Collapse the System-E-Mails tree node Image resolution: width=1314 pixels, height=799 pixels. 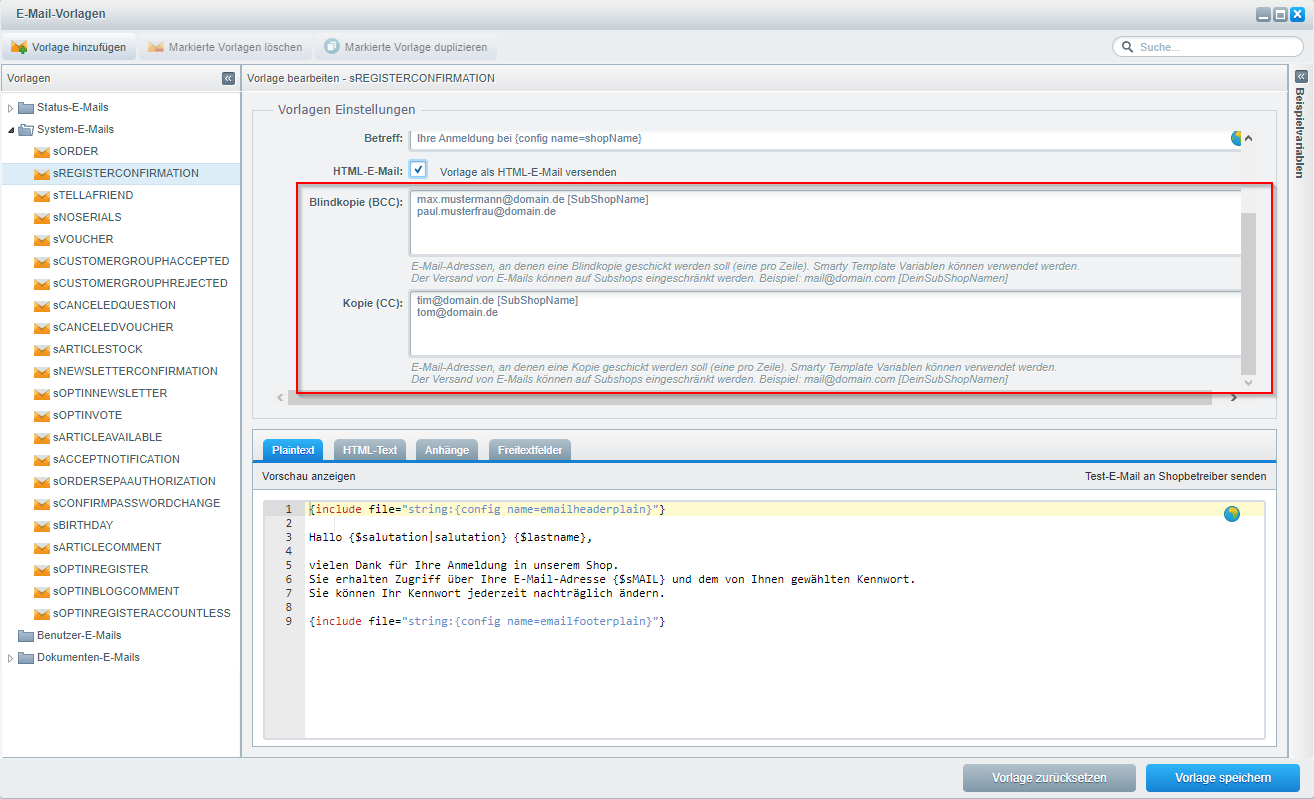(x=11, y=130)
